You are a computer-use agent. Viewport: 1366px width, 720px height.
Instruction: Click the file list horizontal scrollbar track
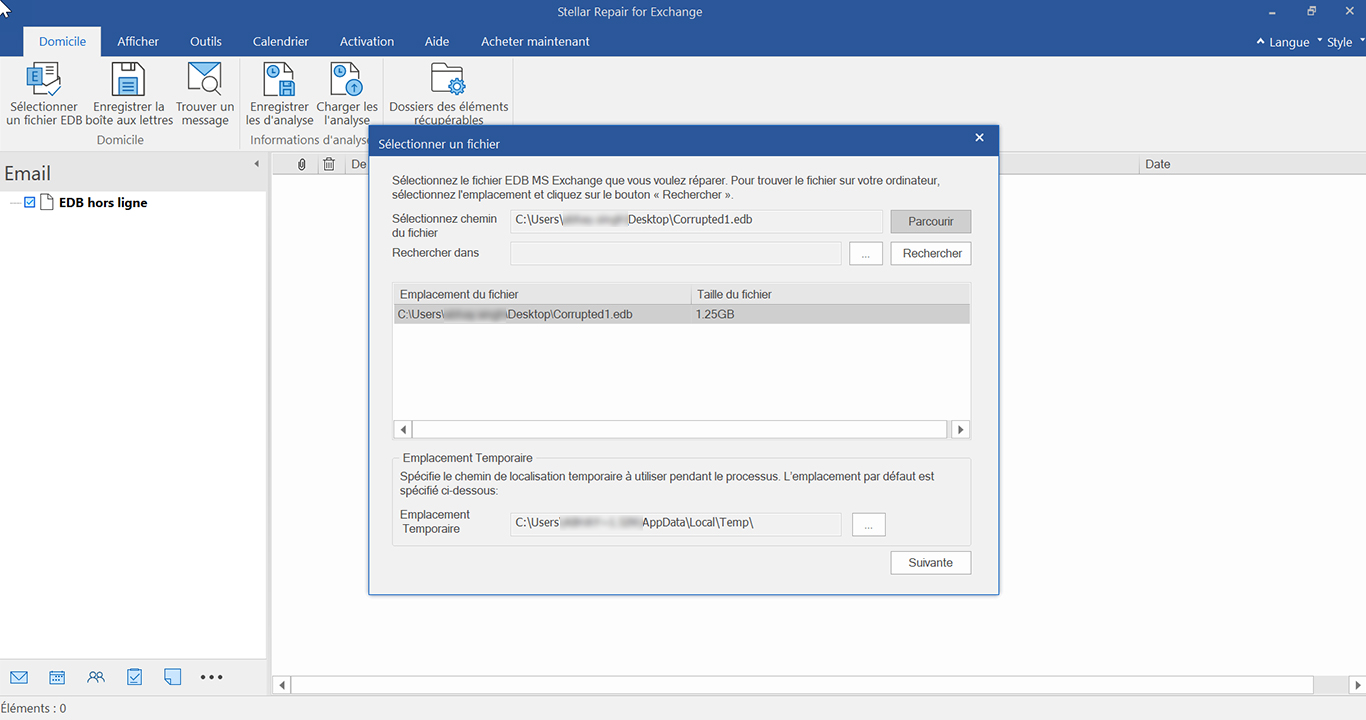pos(680,430)
